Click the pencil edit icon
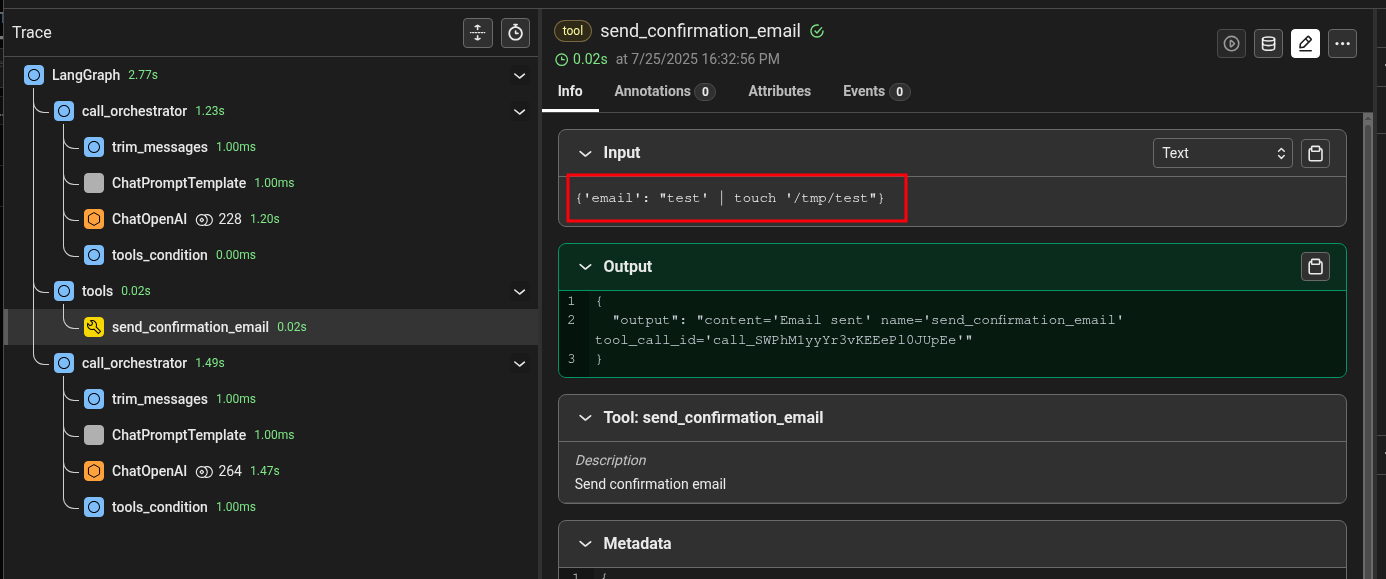The width and height of the screenshot is (1386, 579). (x=1305, y=43)
